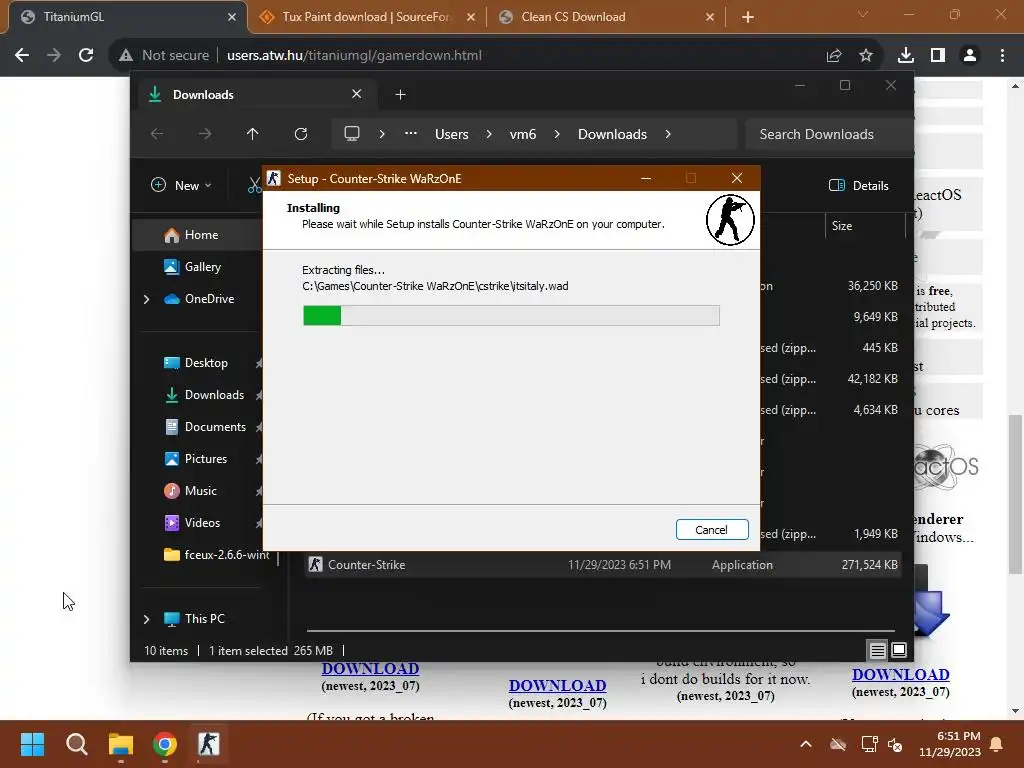Open Chrome side panel icon
This screenshot has height=768, width=1024.
click(938, 56)
